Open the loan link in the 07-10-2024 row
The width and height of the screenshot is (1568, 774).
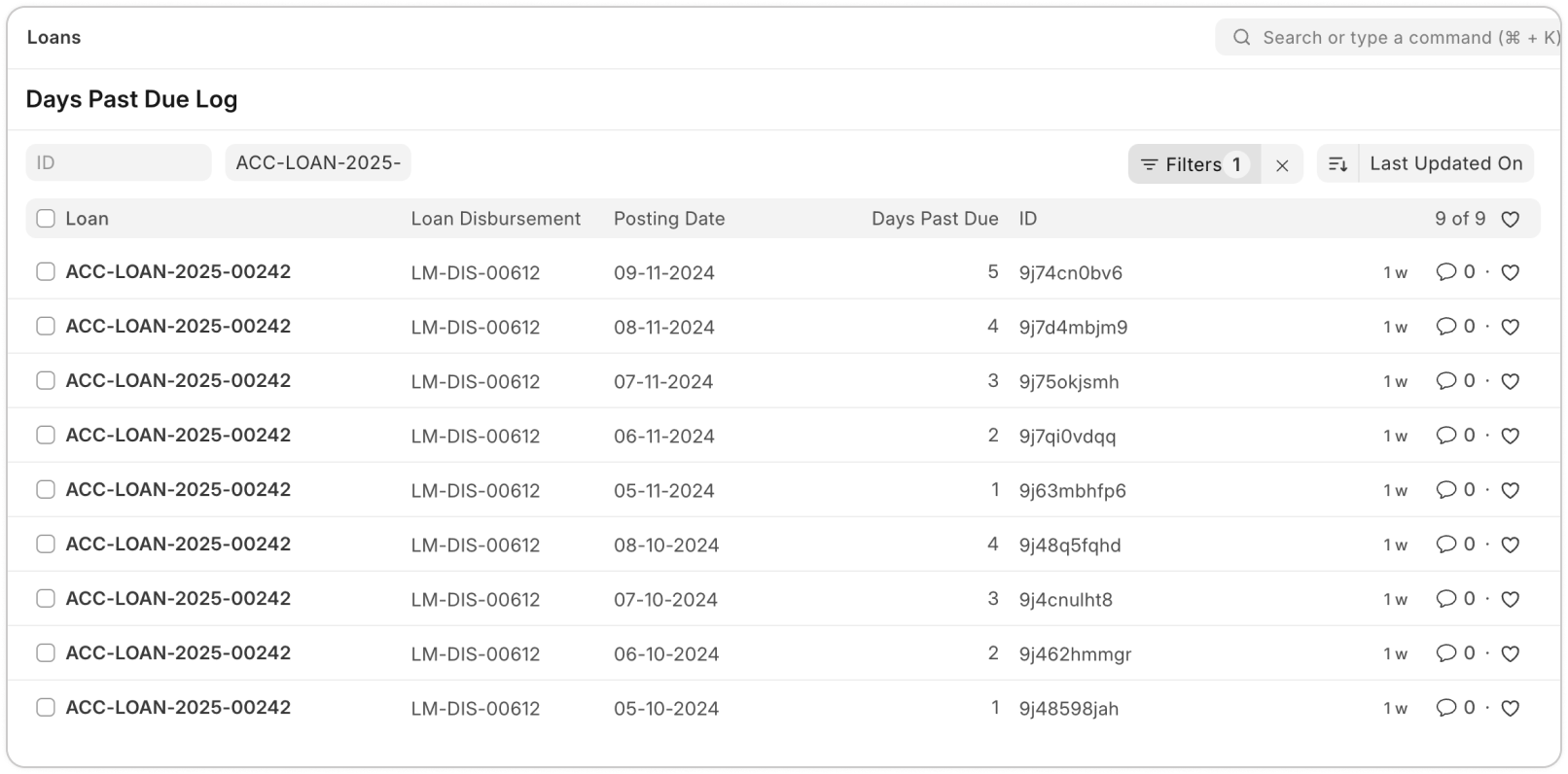pos(178,599)
